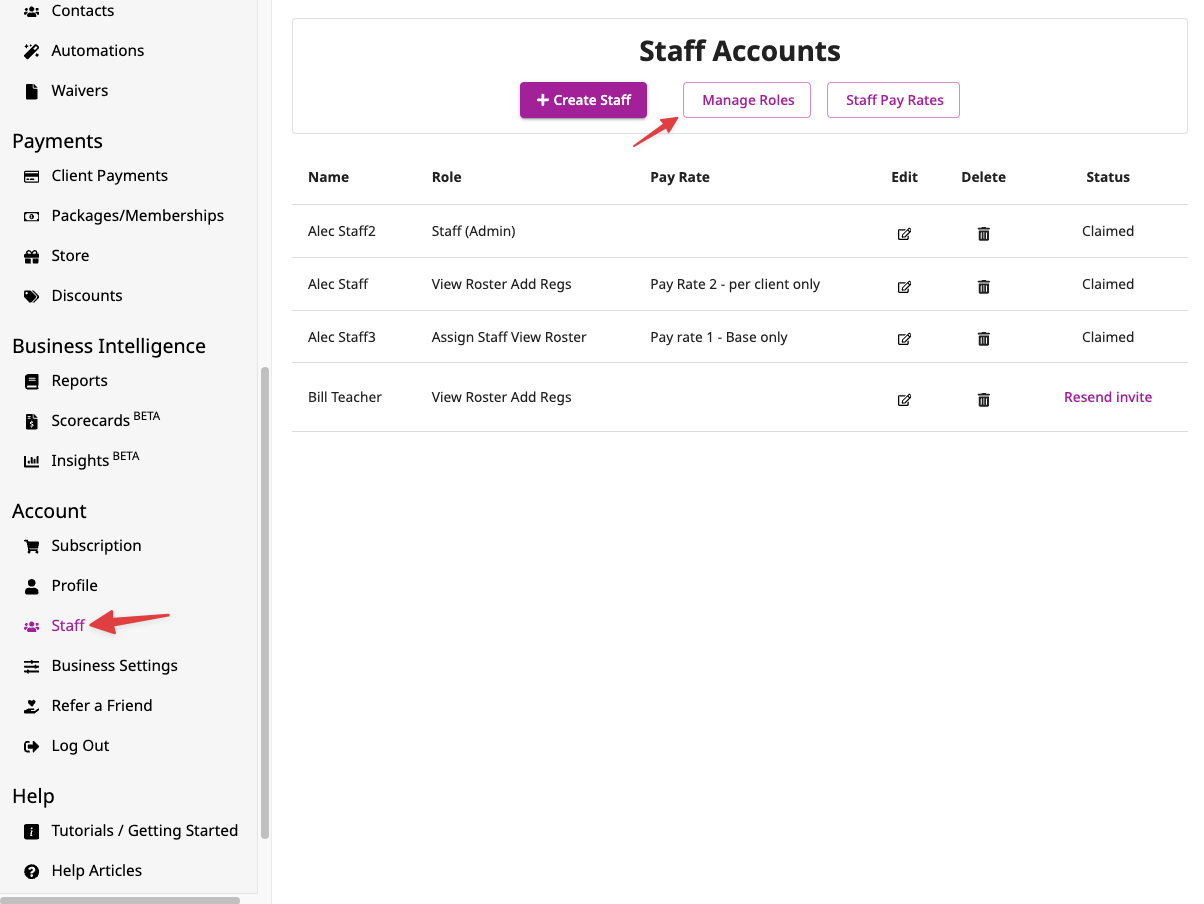Delete Alec Staff3 with trash icon

tap(984, 338)
